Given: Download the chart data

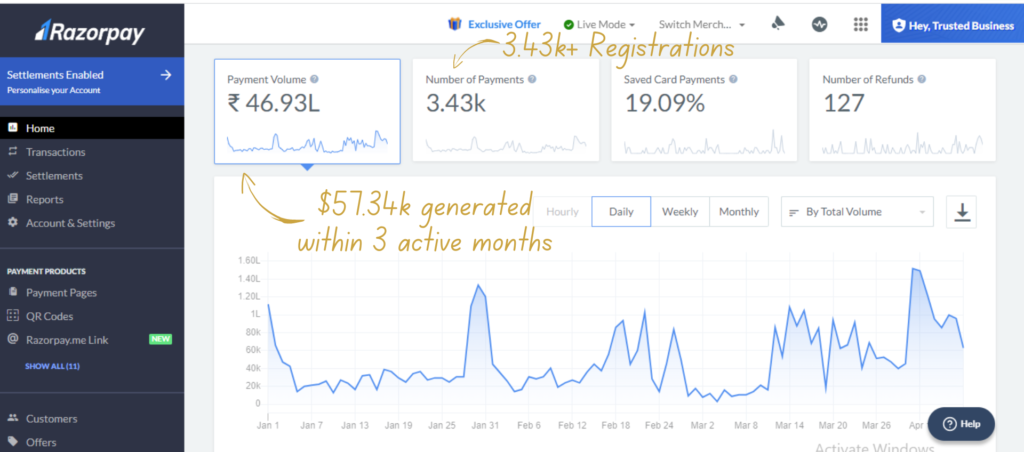Looking at the screenshot, I should point(961,212).
